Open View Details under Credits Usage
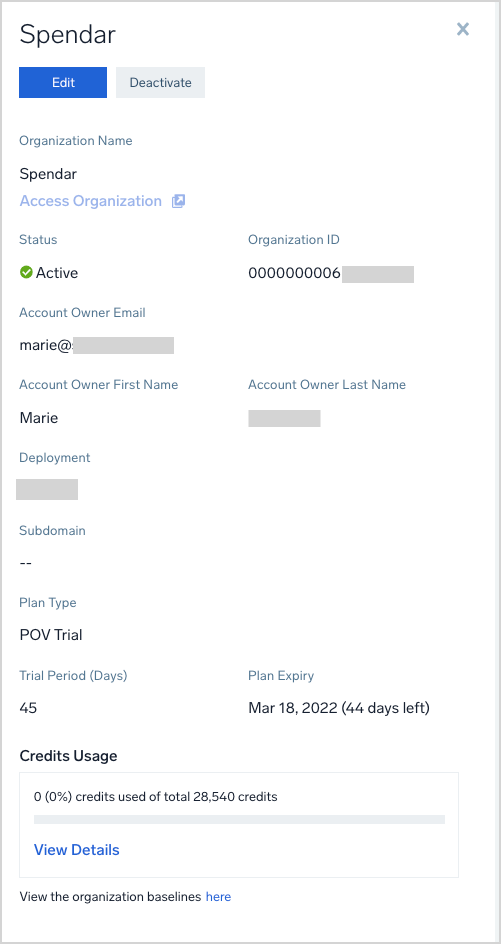Viewport: 501px width, 944px height. click(x=76, y=850)
